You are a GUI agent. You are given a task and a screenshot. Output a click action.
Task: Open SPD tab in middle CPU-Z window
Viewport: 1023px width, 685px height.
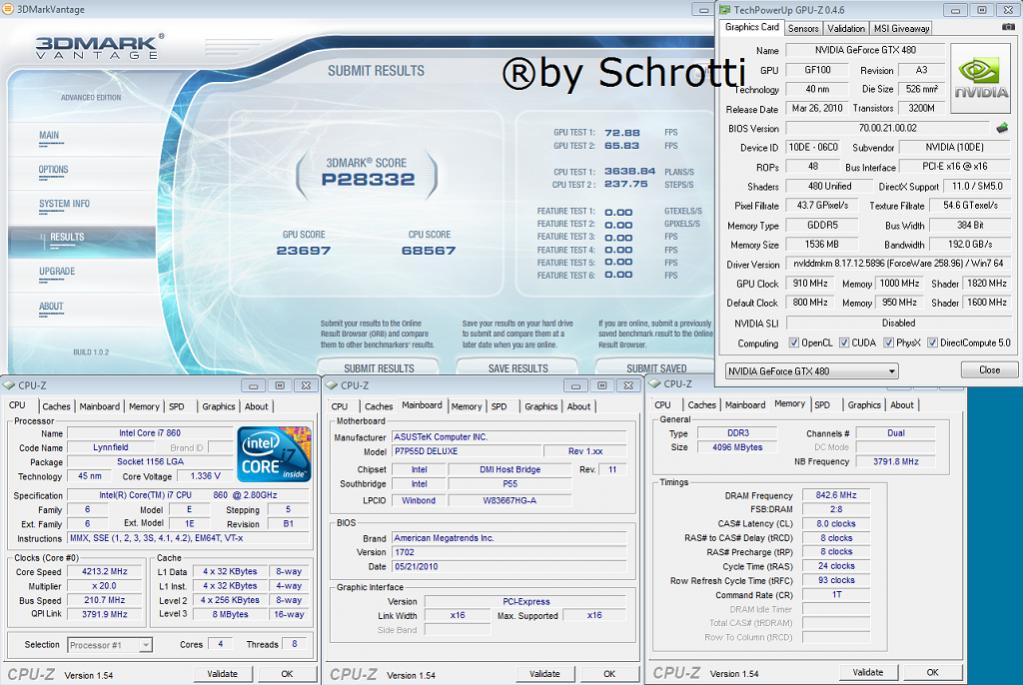(499, 406)
